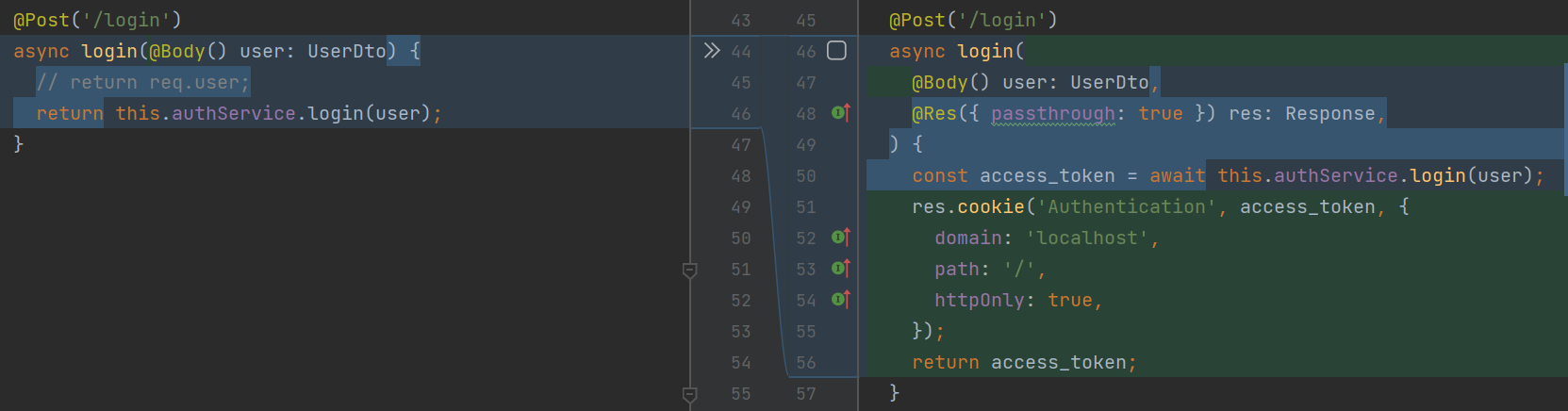Click right gutter line number 57

point(806,393)
